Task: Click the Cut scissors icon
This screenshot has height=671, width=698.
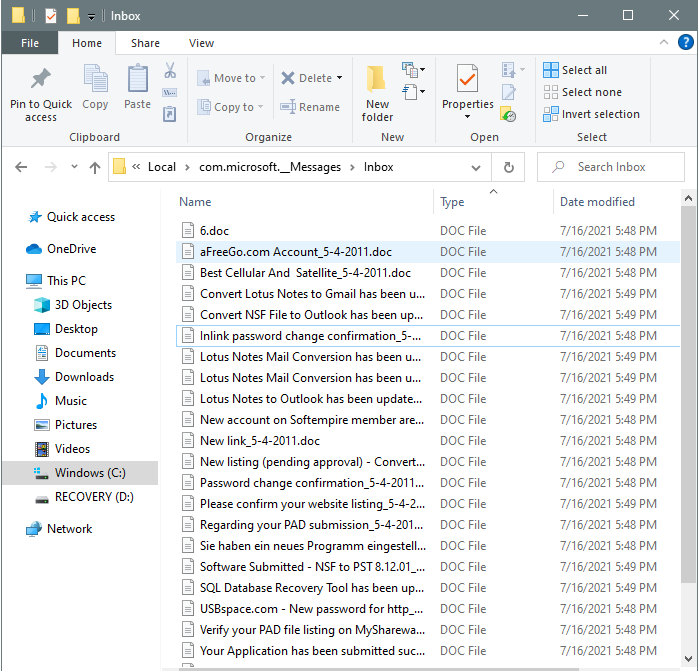Action: pos(170,70)
